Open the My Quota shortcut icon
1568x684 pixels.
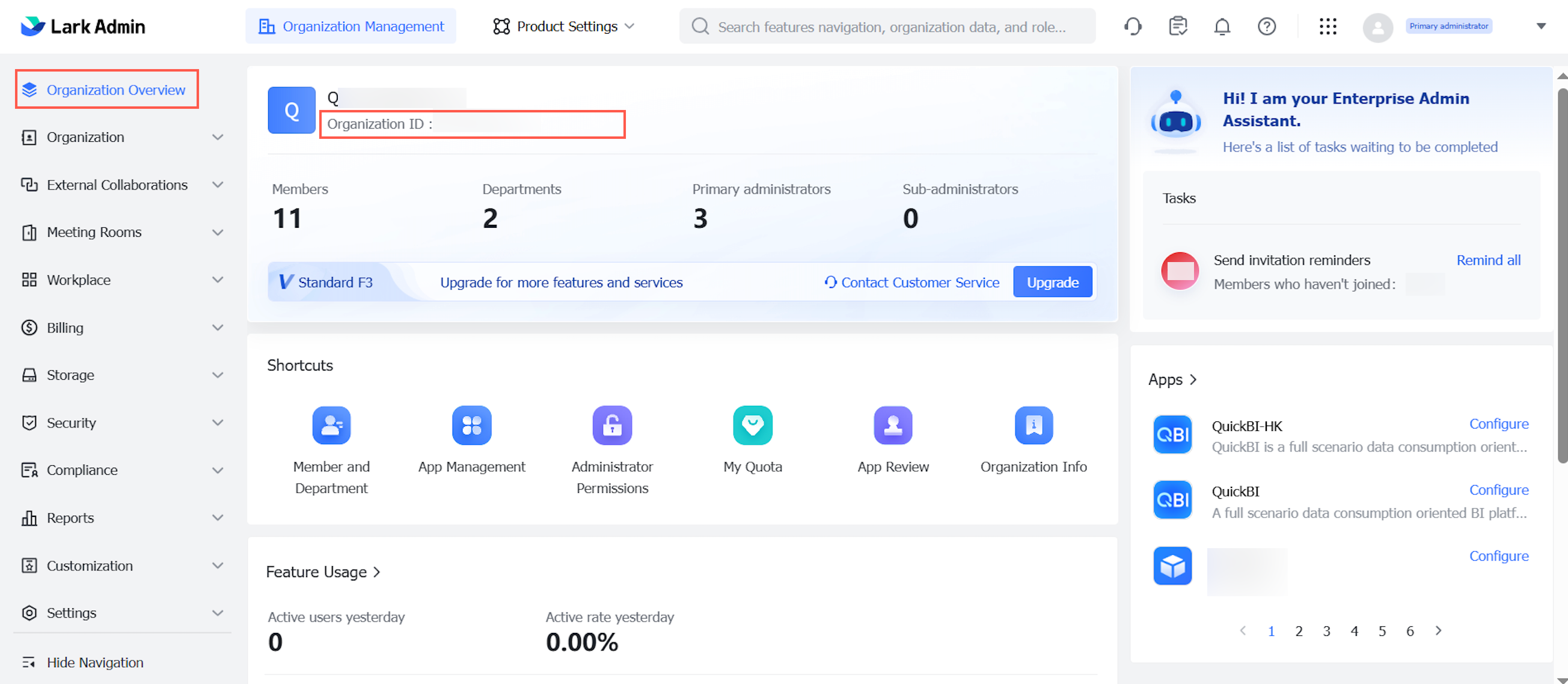(x=752, y=426)
